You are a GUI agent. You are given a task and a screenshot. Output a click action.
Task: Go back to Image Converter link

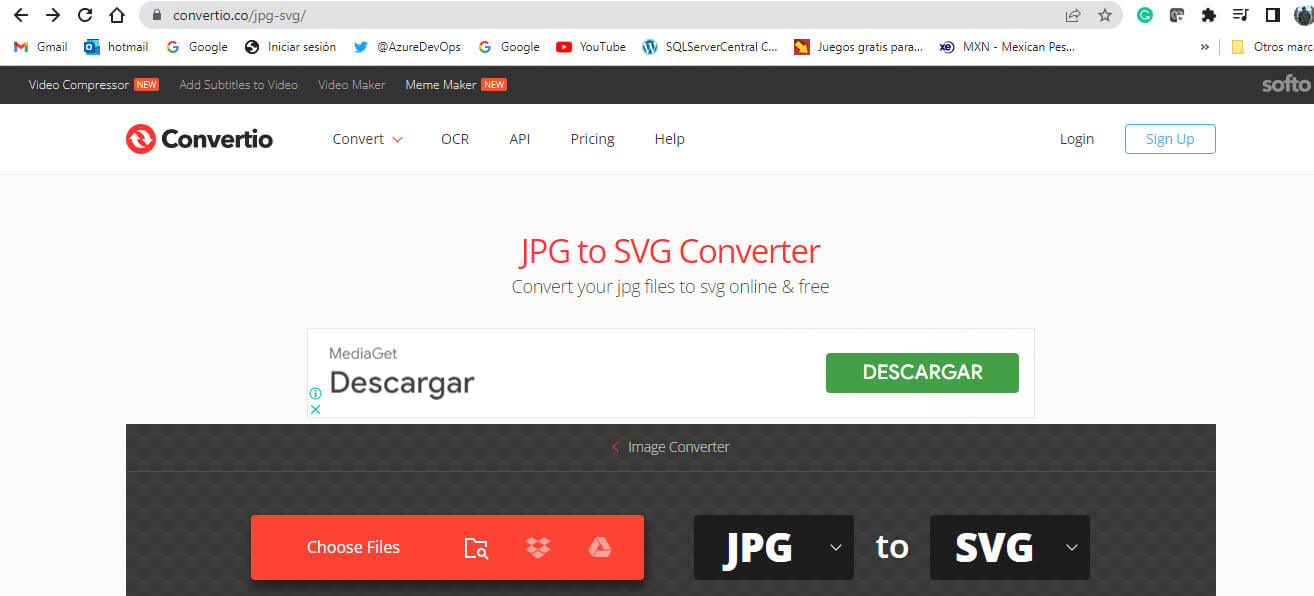(x=671, y=447)
